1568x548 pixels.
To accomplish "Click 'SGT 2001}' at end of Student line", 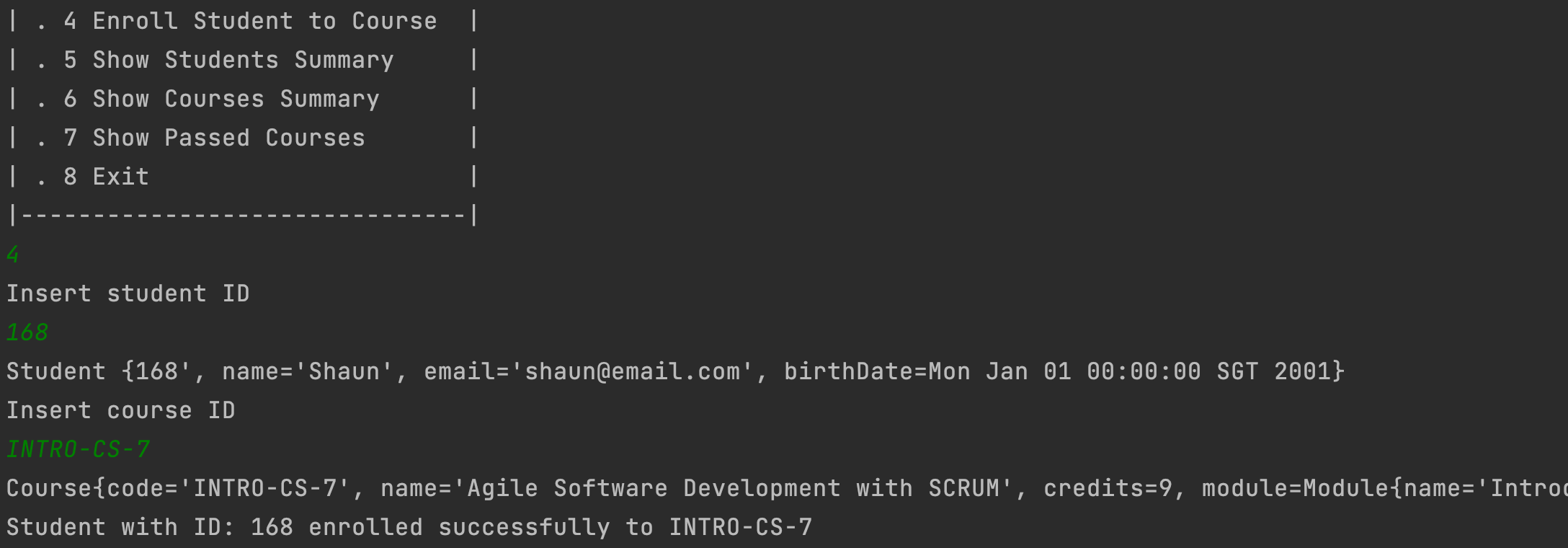I will [x=1280, y=371].
